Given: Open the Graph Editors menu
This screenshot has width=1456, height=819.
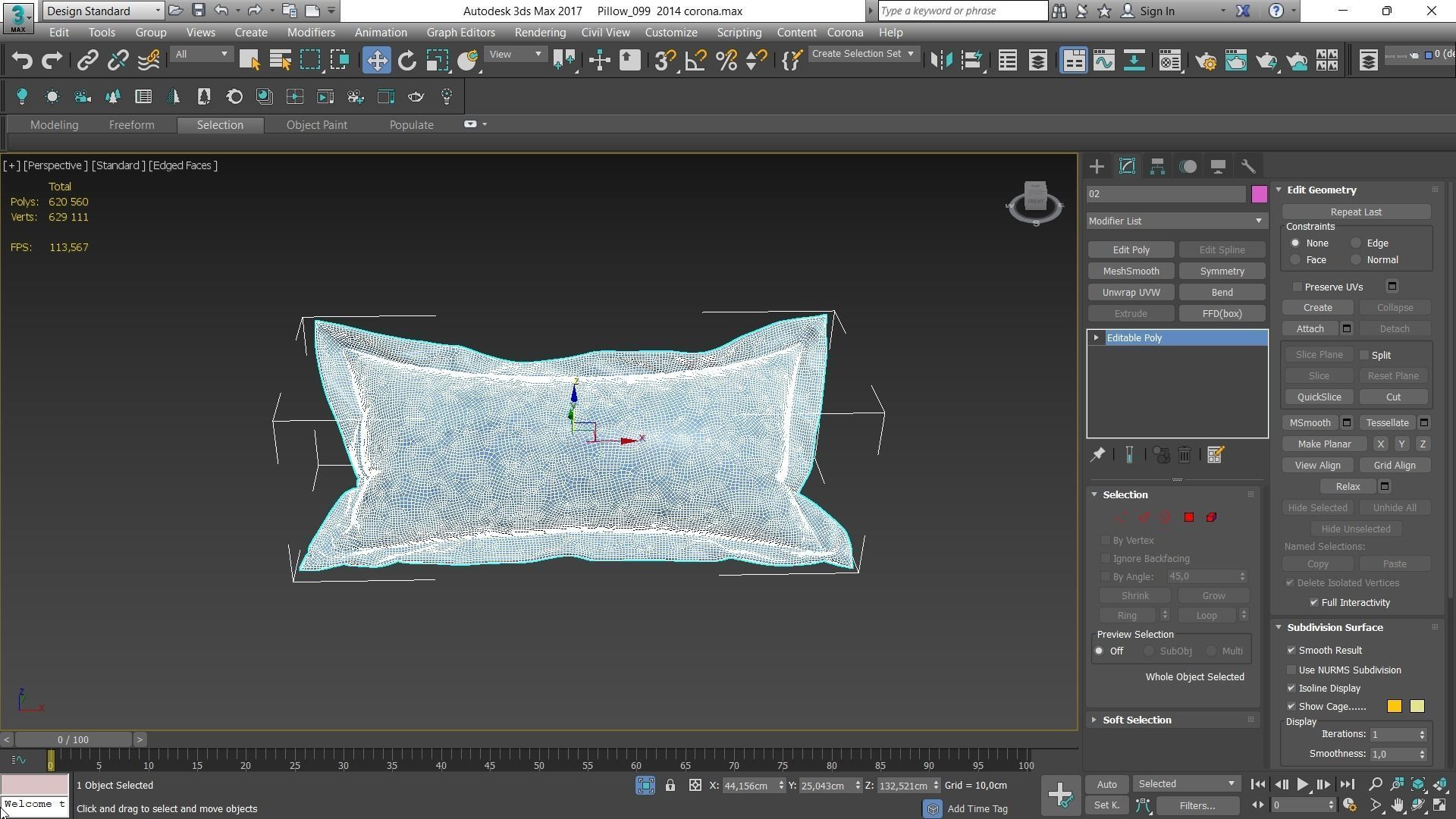Looking at the screenshot, I should (x=460, y=33).
